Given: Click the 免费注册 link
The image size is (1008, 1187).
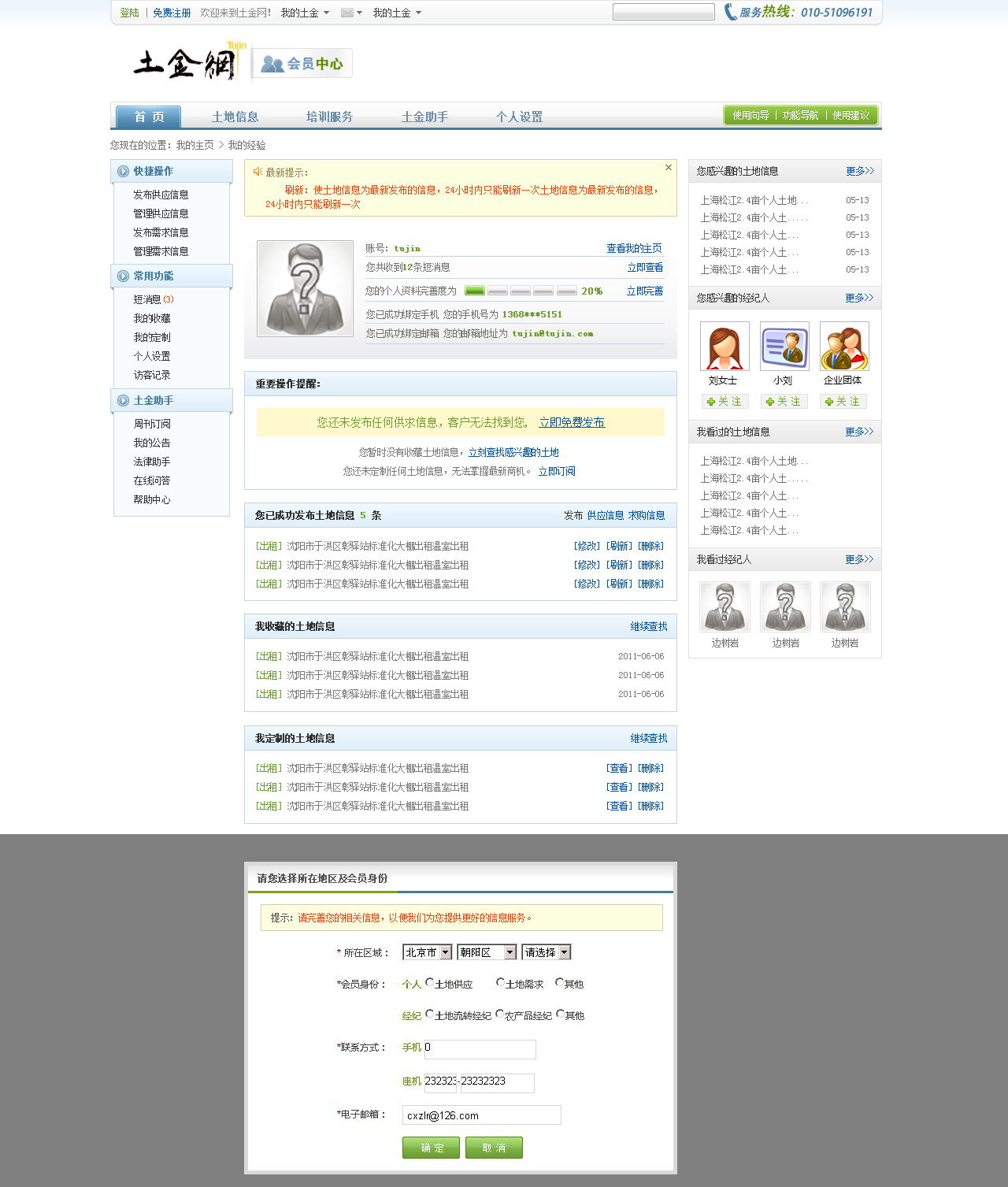Looking at the screenshot, I should coord(172,13).
